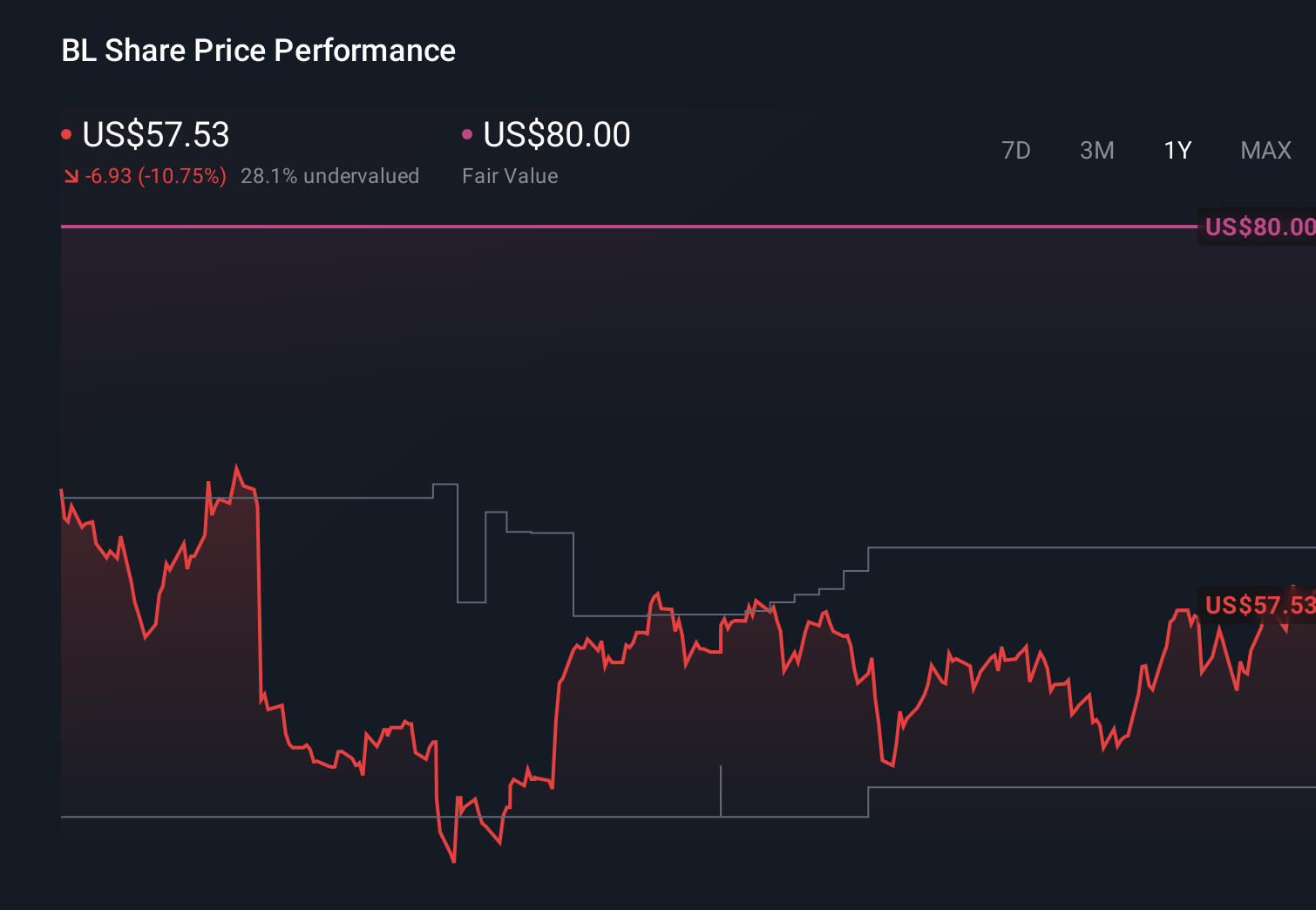Click the US$57.53 share price text
1316x910 pixels.
pos(155,135)
